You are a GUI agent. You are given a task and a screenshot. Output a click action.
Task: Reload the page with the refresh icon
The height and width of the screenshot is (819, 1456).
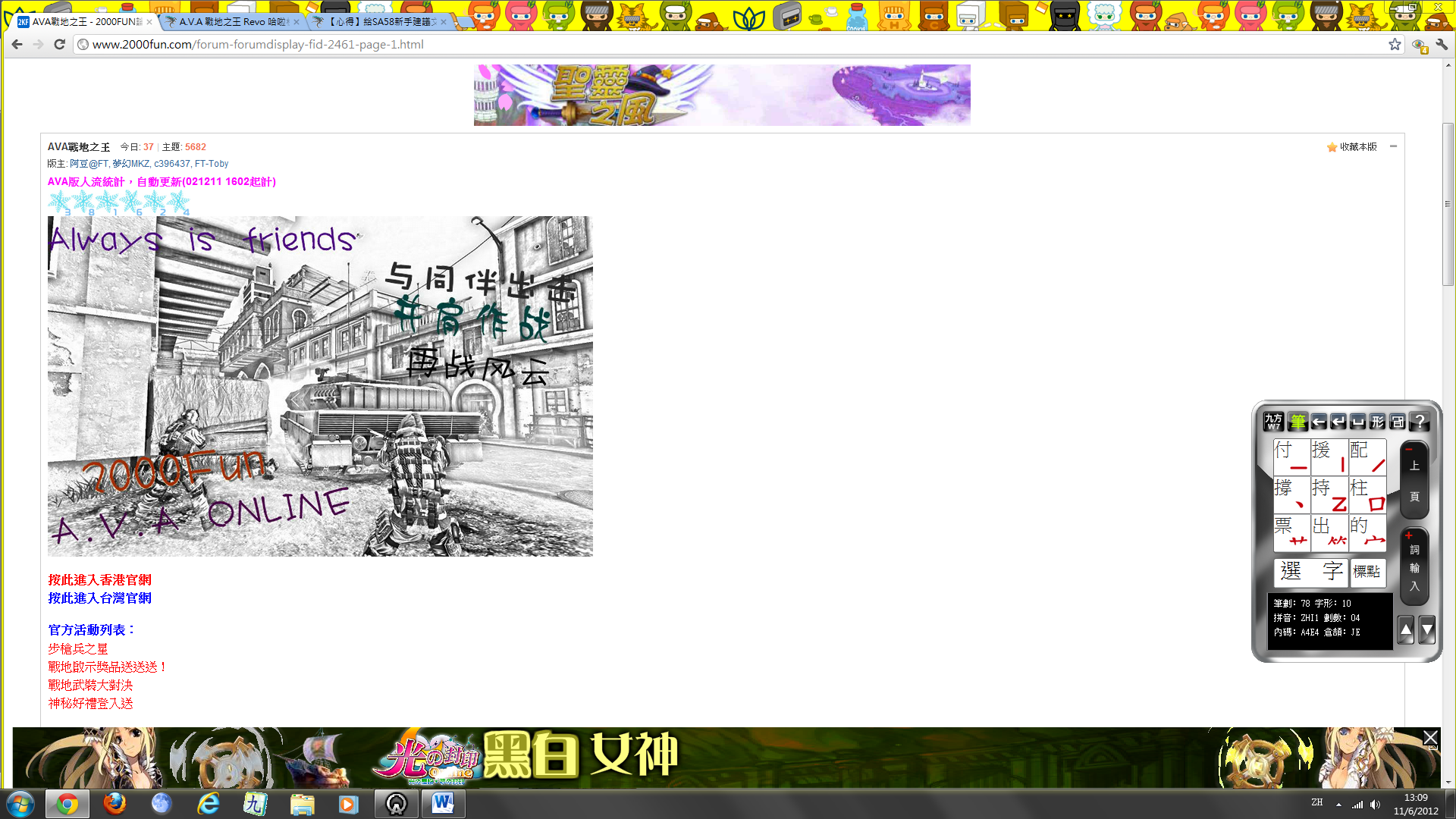click(59, 44)
